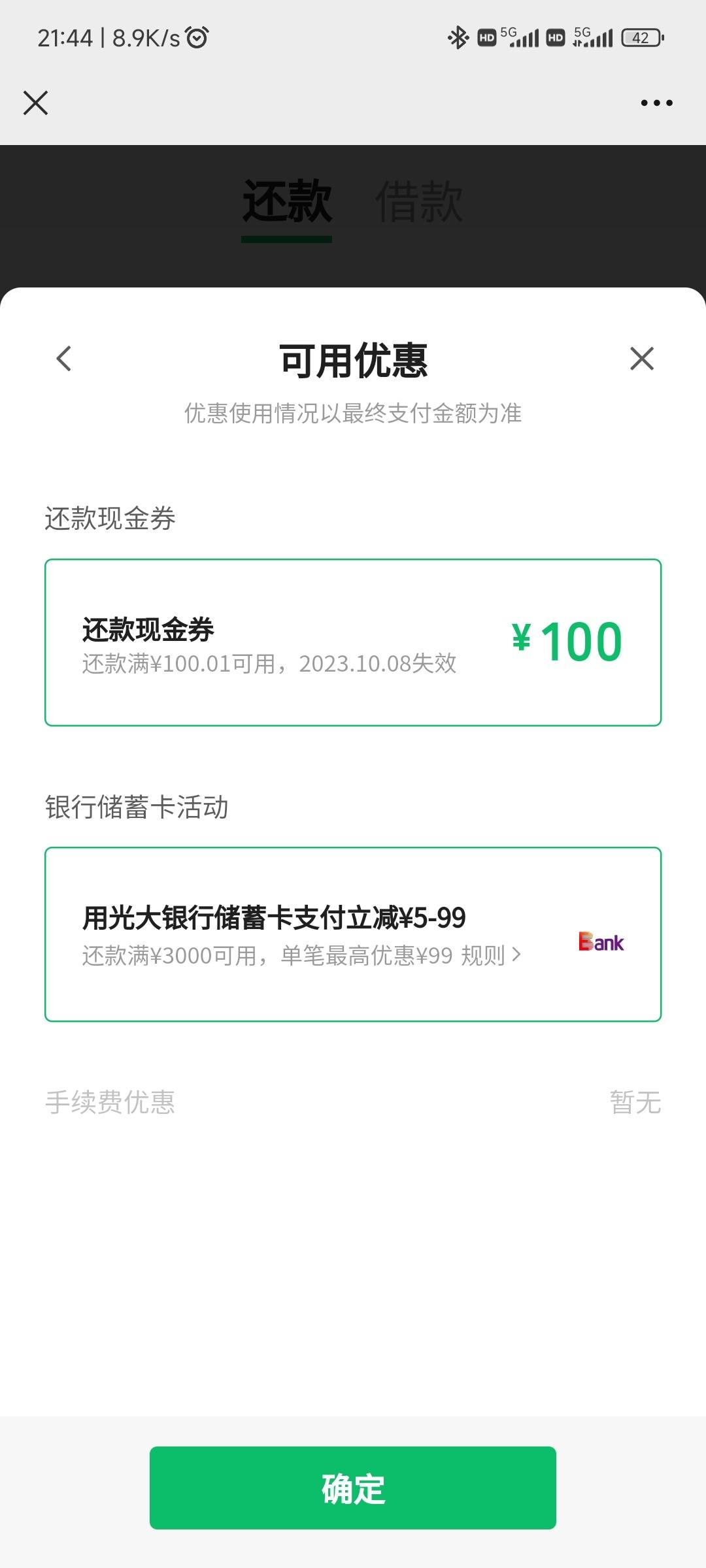Go back using the sheet's left chevron
706x1568 pixels.
tap(63, 359)
